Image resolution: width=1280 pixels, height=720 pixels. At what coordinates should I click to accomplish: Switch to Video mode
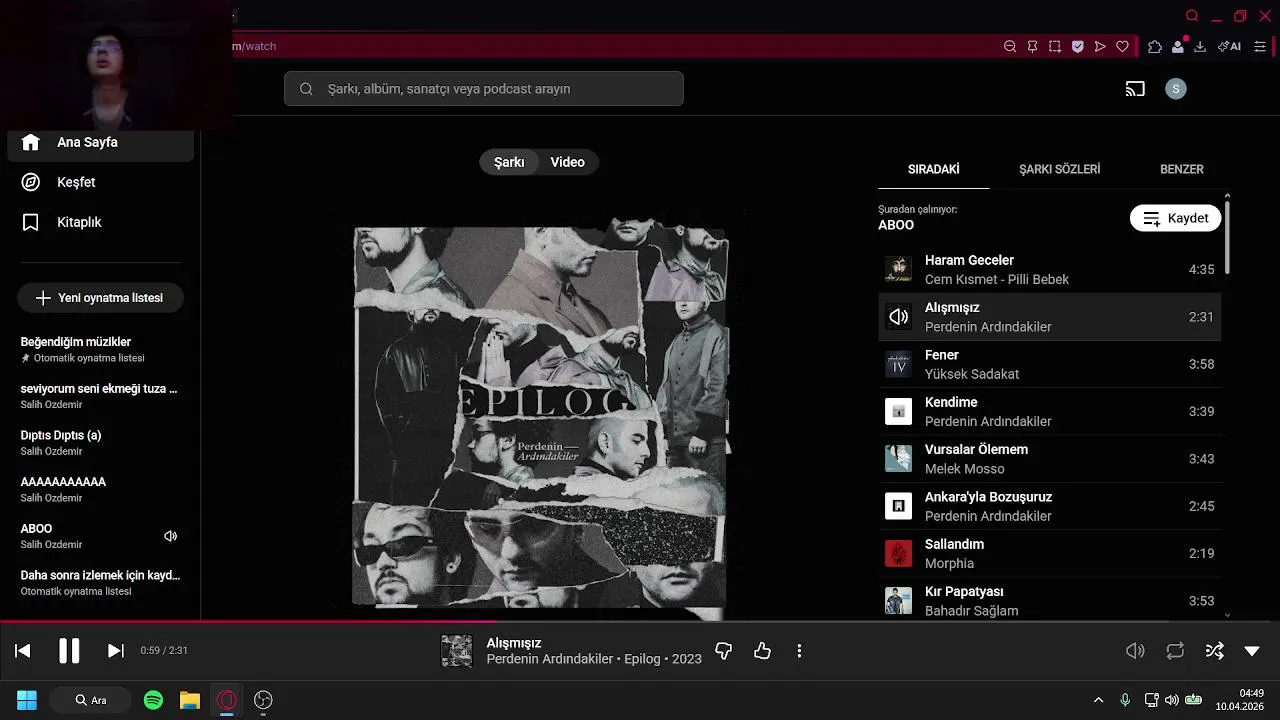click(x=567, y=162)
